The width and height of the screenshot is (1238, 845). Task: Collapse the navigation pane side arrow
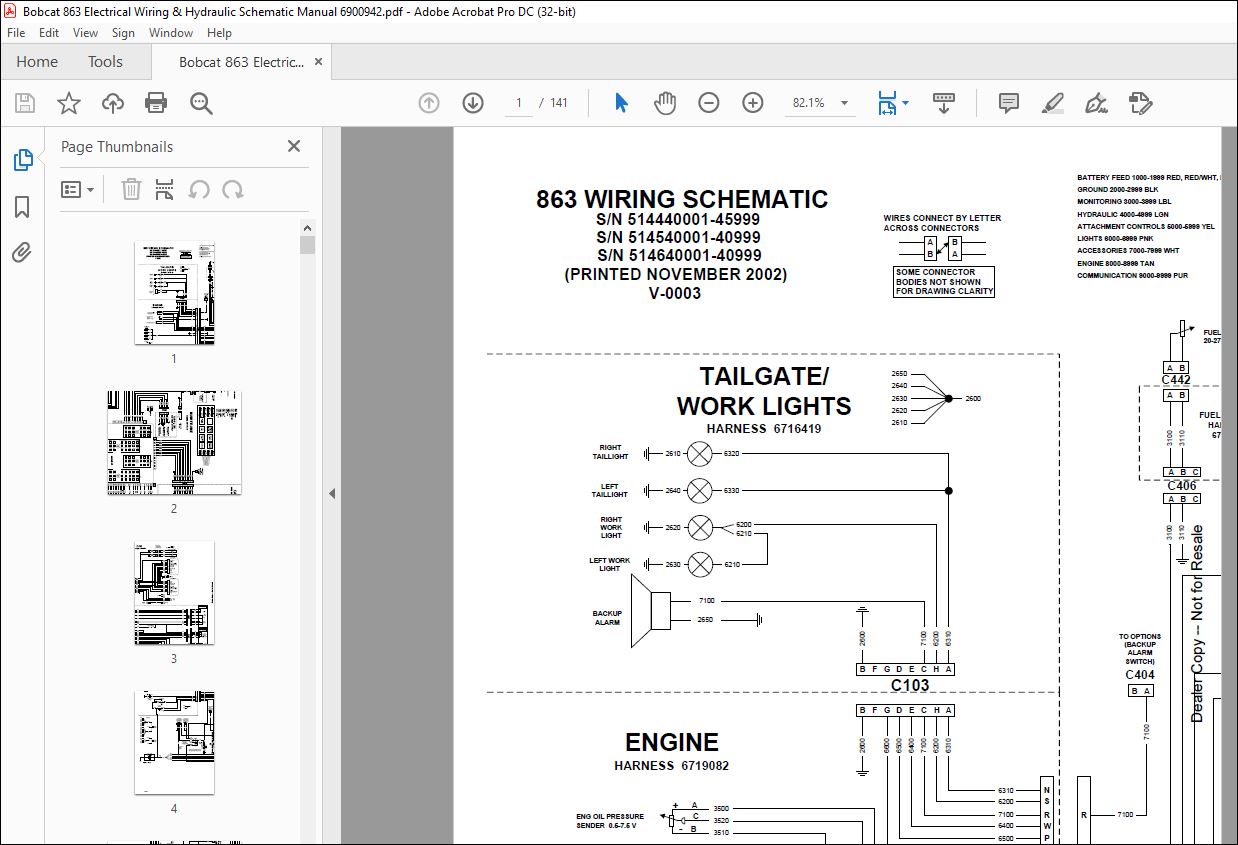[x=332, y=493]
